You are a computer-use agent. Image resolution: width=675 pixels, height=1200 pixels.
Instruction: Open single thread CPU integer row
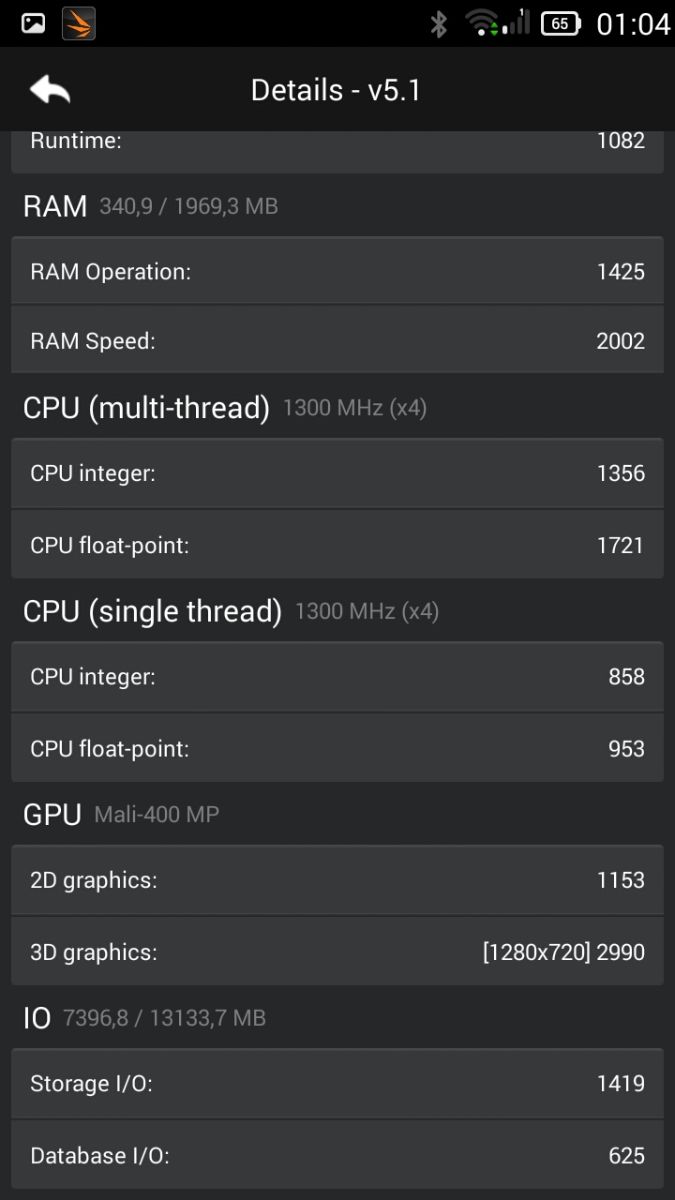(x=337, y=677)
